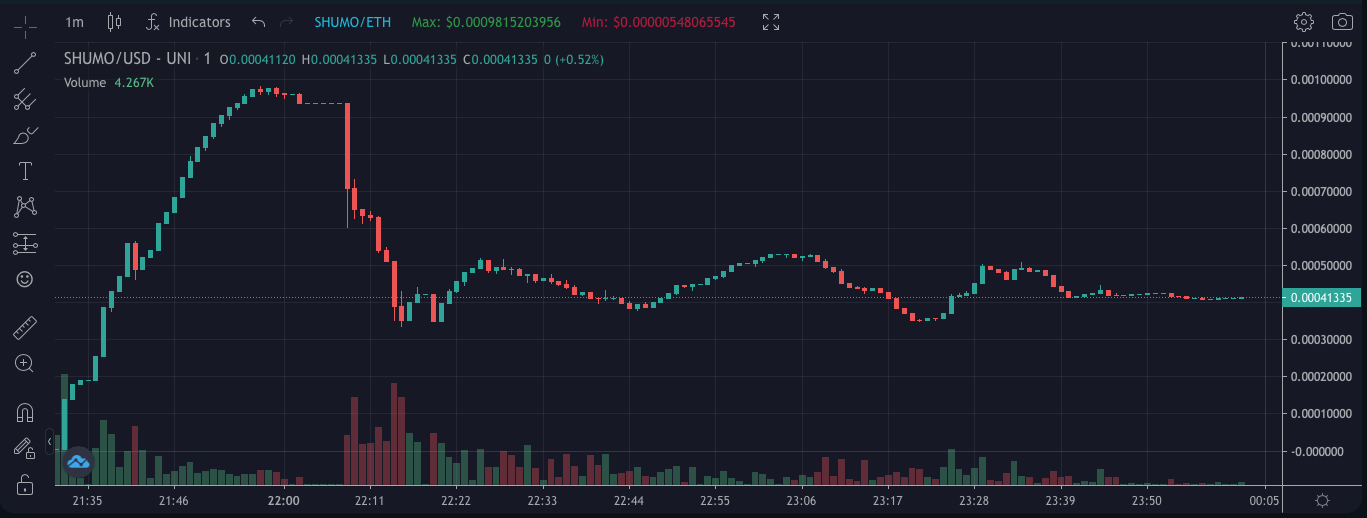Click the 00:05 time axis label
Image resolution: width=1367 pixels, height=518 pixels.
click(x=1265, y=500)
